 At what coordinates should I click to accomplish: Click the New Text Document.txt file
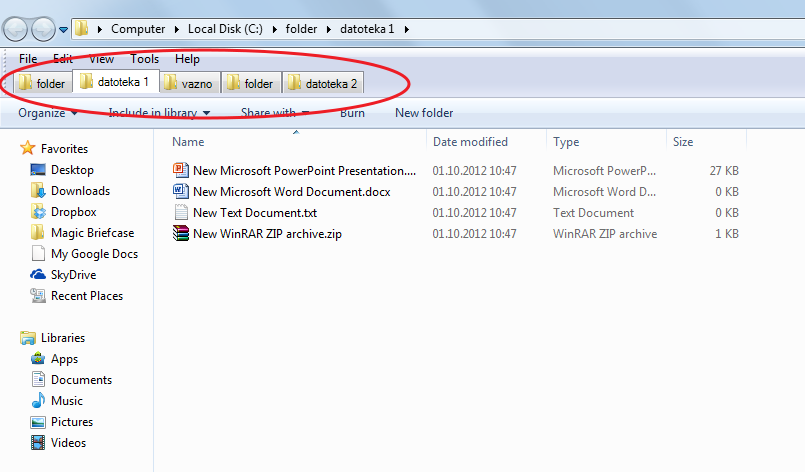(x=255, y=213)
